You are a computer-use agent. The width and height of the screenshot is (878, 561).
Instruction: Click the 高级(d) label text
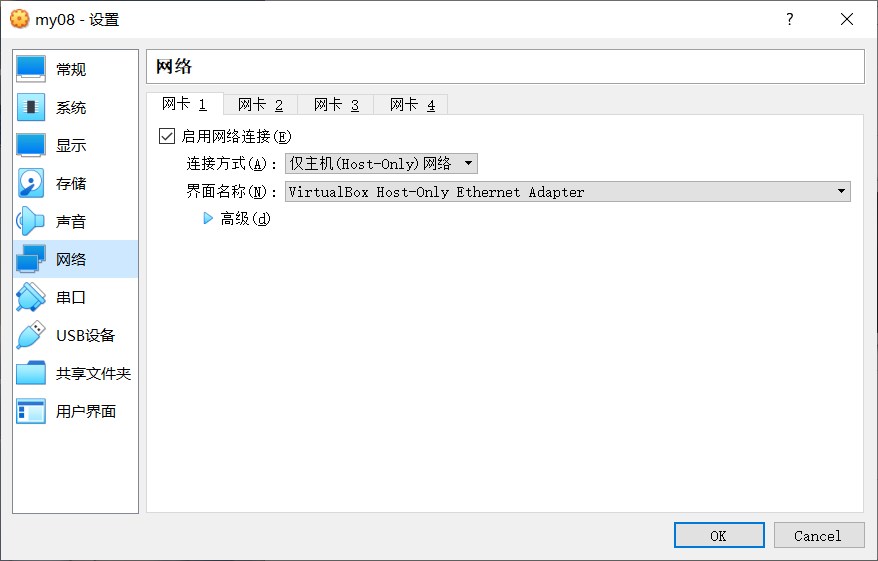click(x=246, y=218)
